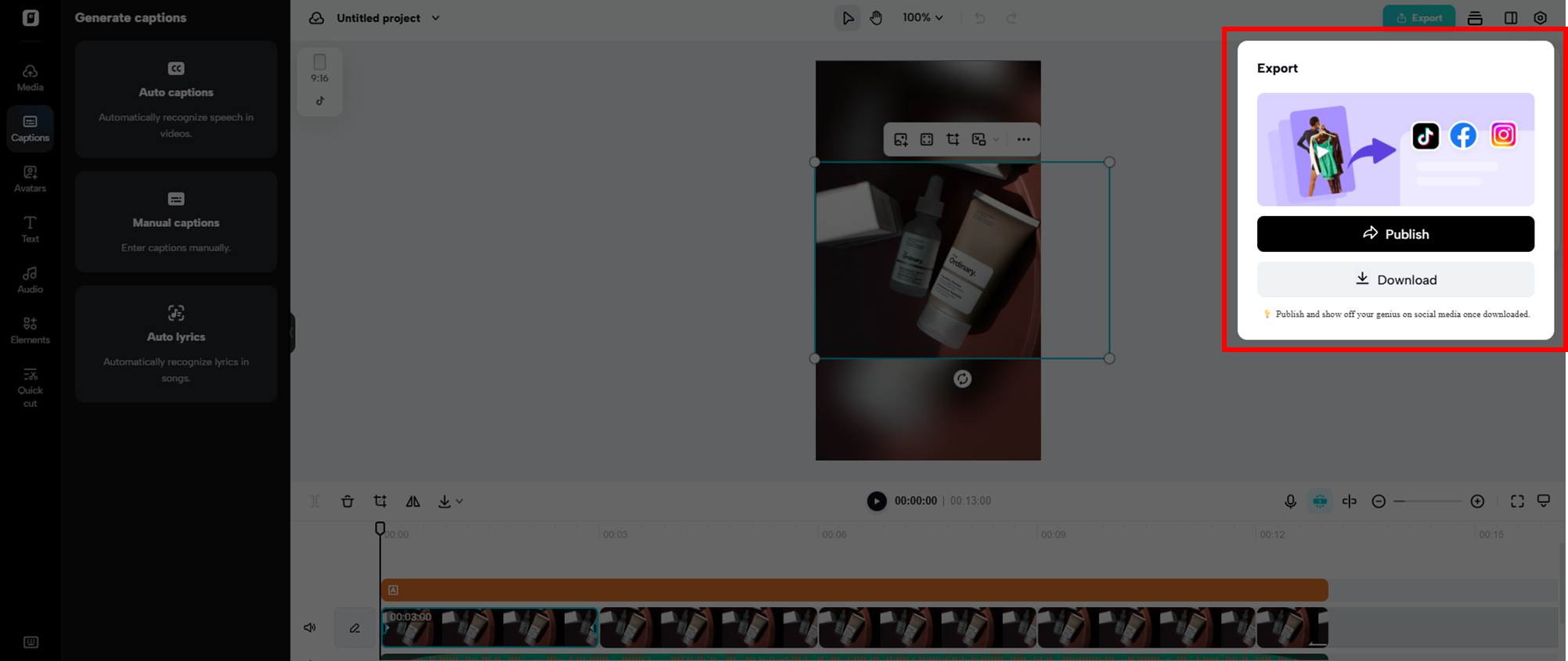The height and width of the screenshot is (661, 1568).
Task: Click the Publish button
Action: pos(1396,234)
